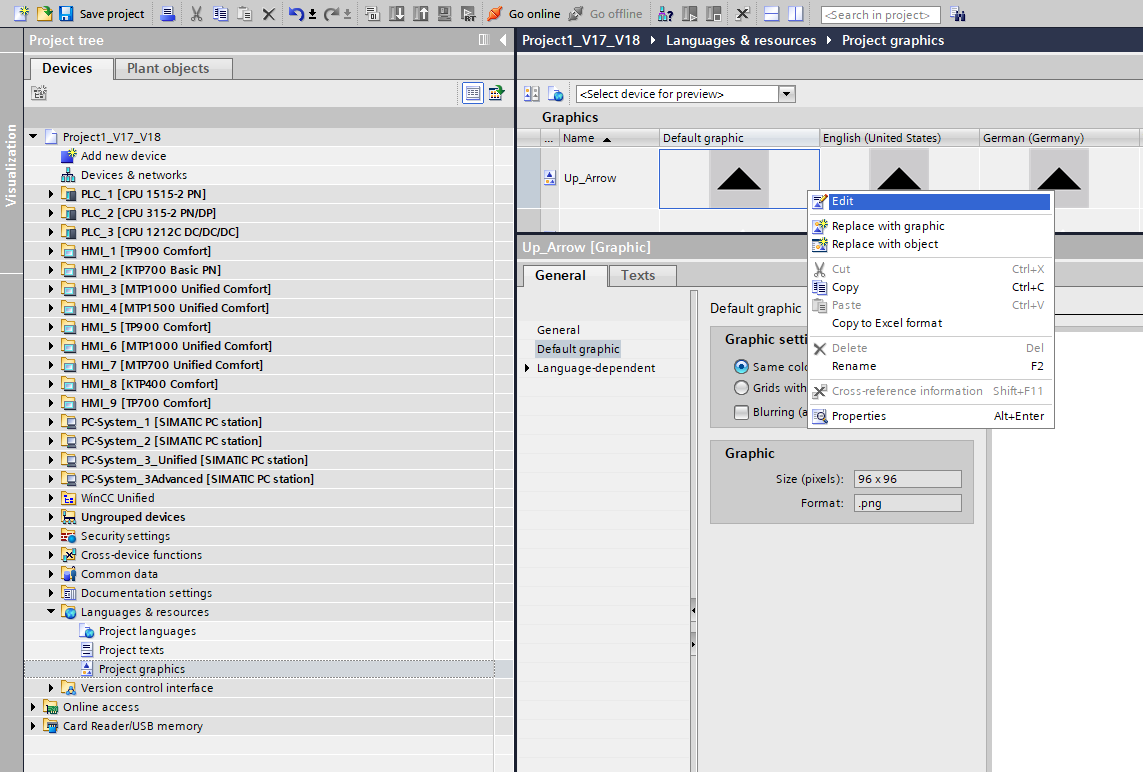Screen dimensions: 1143x772
Task: Click the Go online icon
Action: [x=495, y=14]
